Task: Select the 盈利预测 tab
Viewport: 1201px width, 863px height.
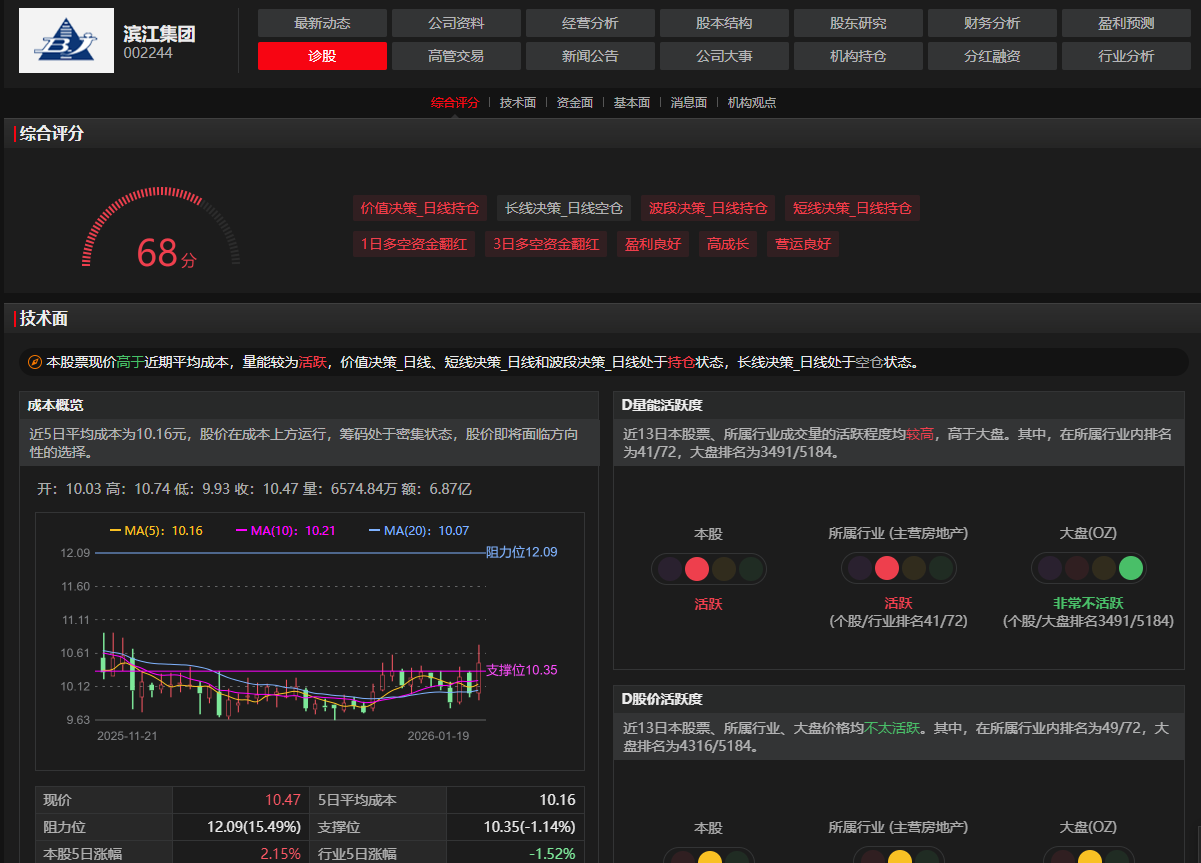Action: tap(1126, 23)
